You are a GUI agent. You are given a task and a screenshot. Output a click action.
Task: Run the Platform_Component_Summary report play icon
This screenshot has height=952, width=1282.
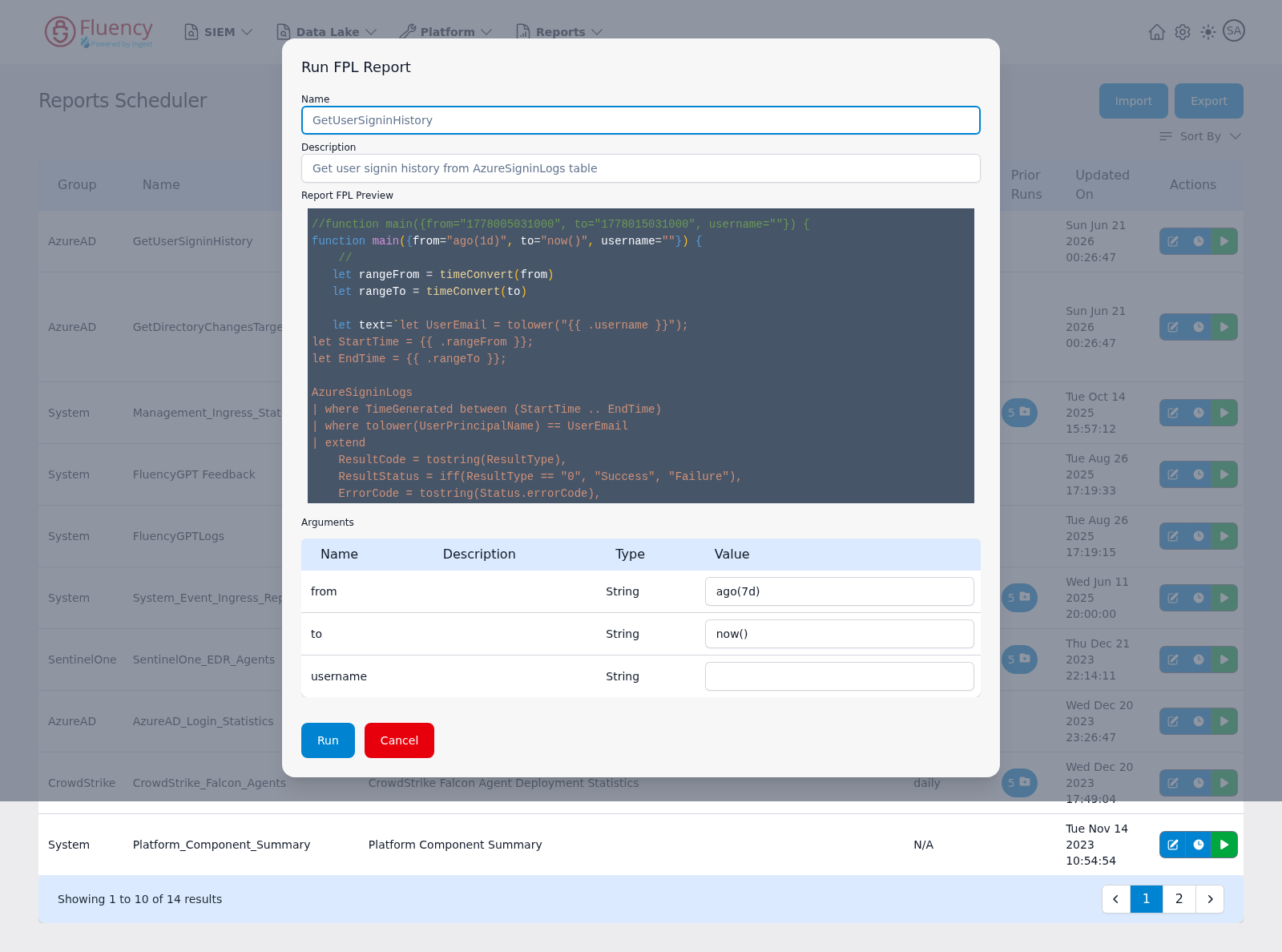click(1224, 845)
